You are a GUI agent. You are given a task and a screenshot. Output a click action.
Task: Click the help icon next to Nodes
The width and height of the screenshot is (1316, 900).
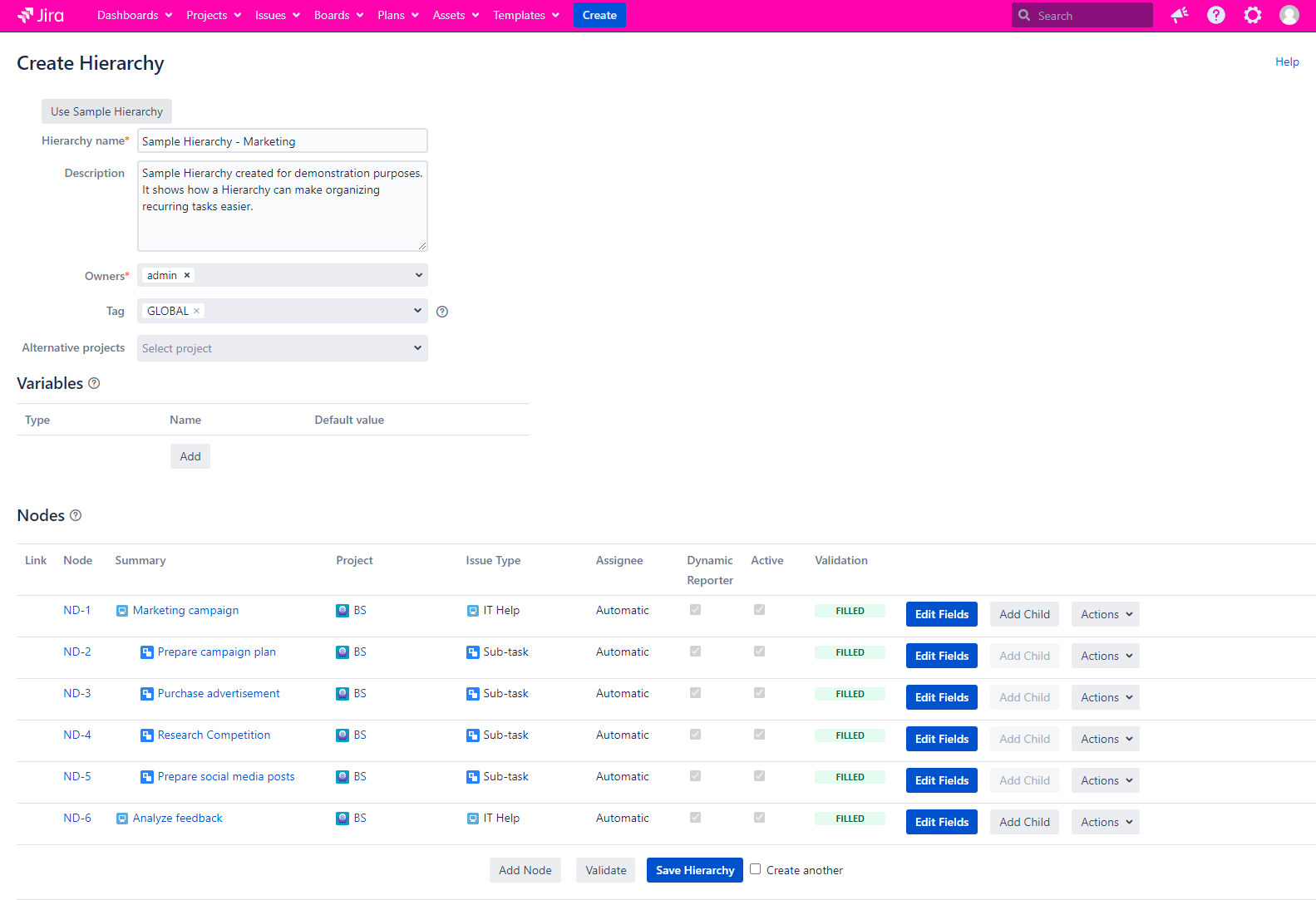[x=76, y=515]
